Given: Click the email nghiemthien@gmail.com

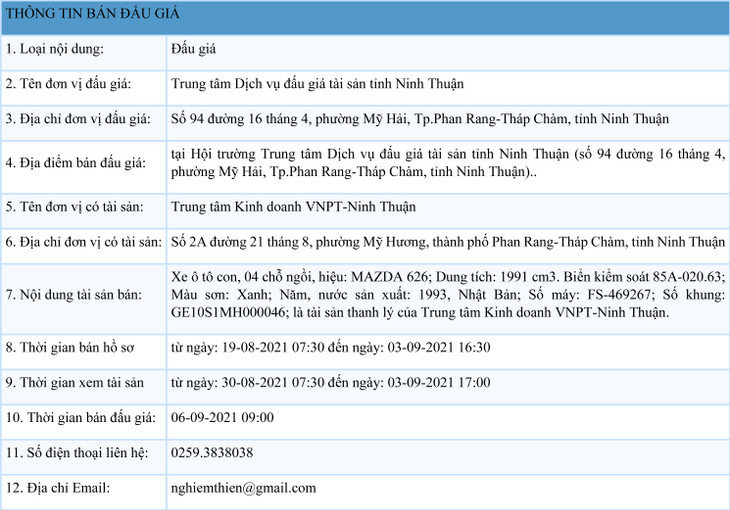Looking at the screenshot, I should pyautogui.click(x=243, y=488).
